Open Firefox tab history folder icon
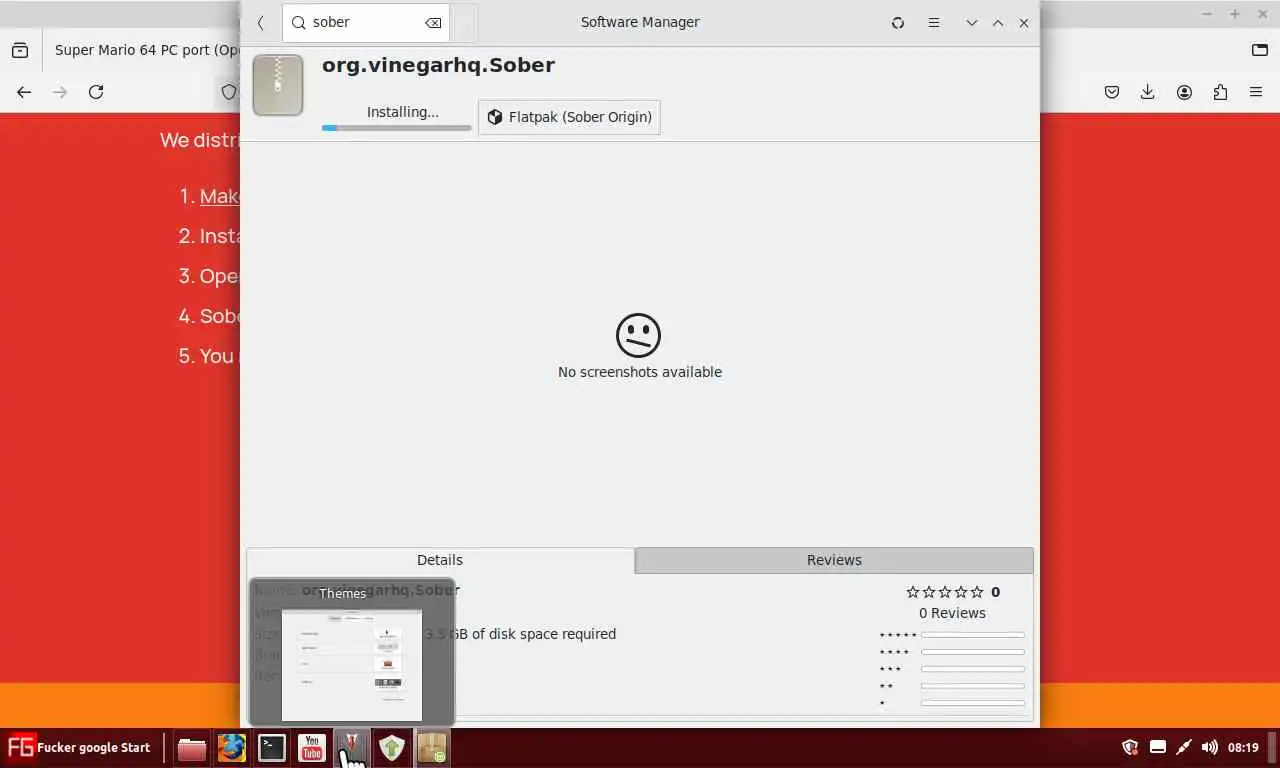Viewport: 1280px width, 768px height. [x=20, y=50]
